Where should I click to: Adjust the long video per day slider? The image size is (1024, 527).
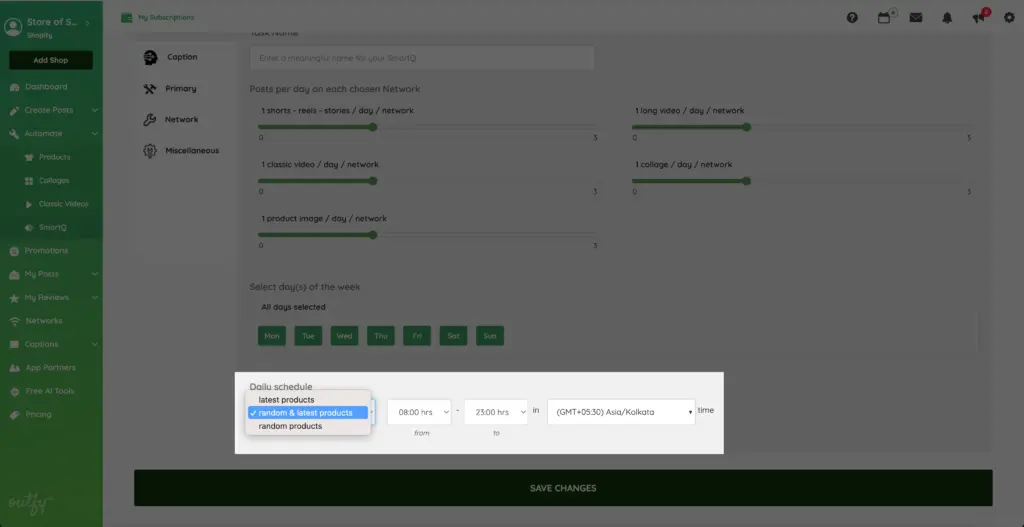click(x=746, y=127)
